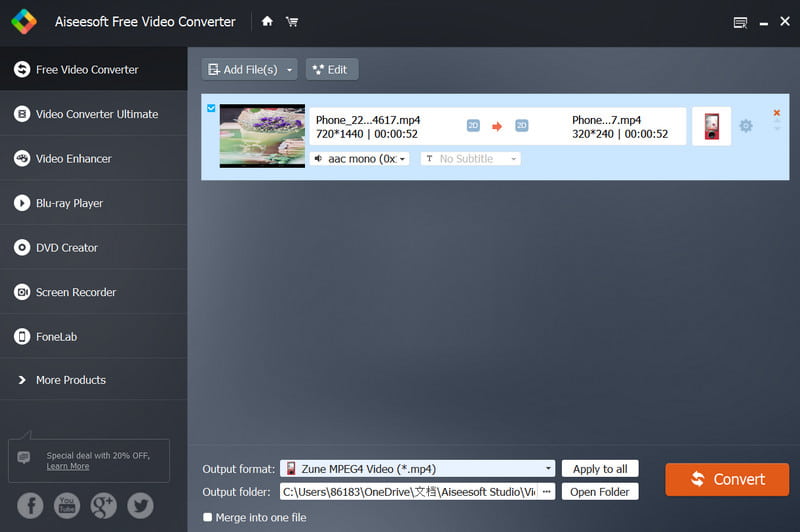
Task: Toggle output 2D mode icon
Action: pyautogui.click(x=521, y=125)
